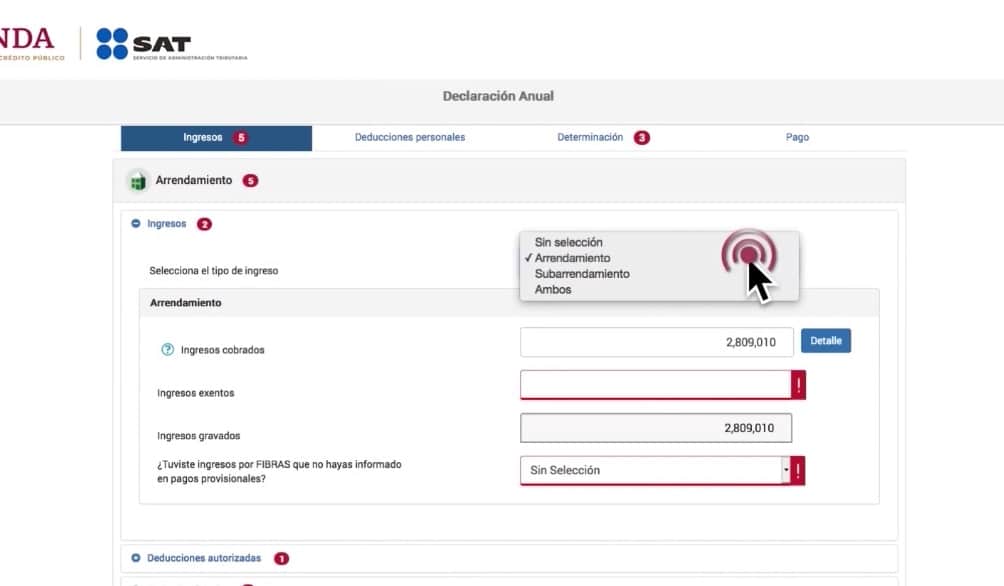Click the red badge on Determinación tab
The width and height of the screenshot is (1004, 586).
[642, 138]
